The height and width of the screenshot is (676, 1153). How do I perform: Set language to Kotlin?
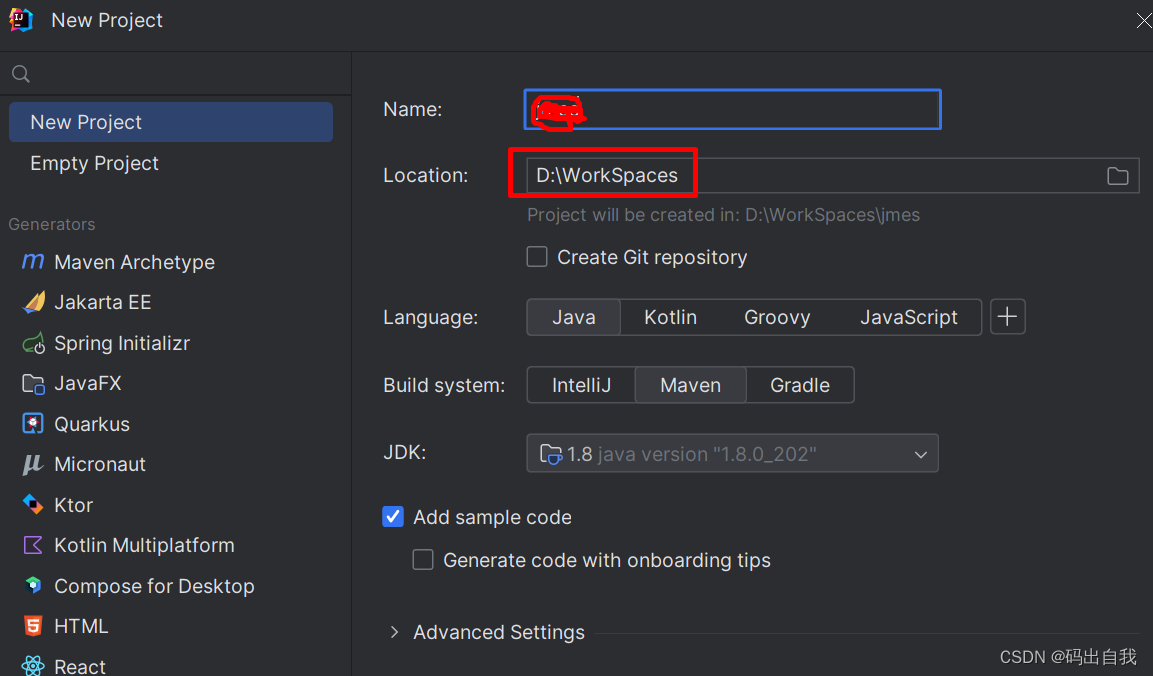coord(670,317)
